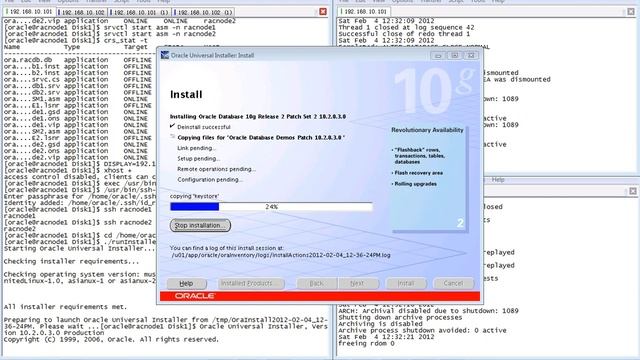Click the ora....db1.srv row
This screenshot has height=360, width=640.
78,86
